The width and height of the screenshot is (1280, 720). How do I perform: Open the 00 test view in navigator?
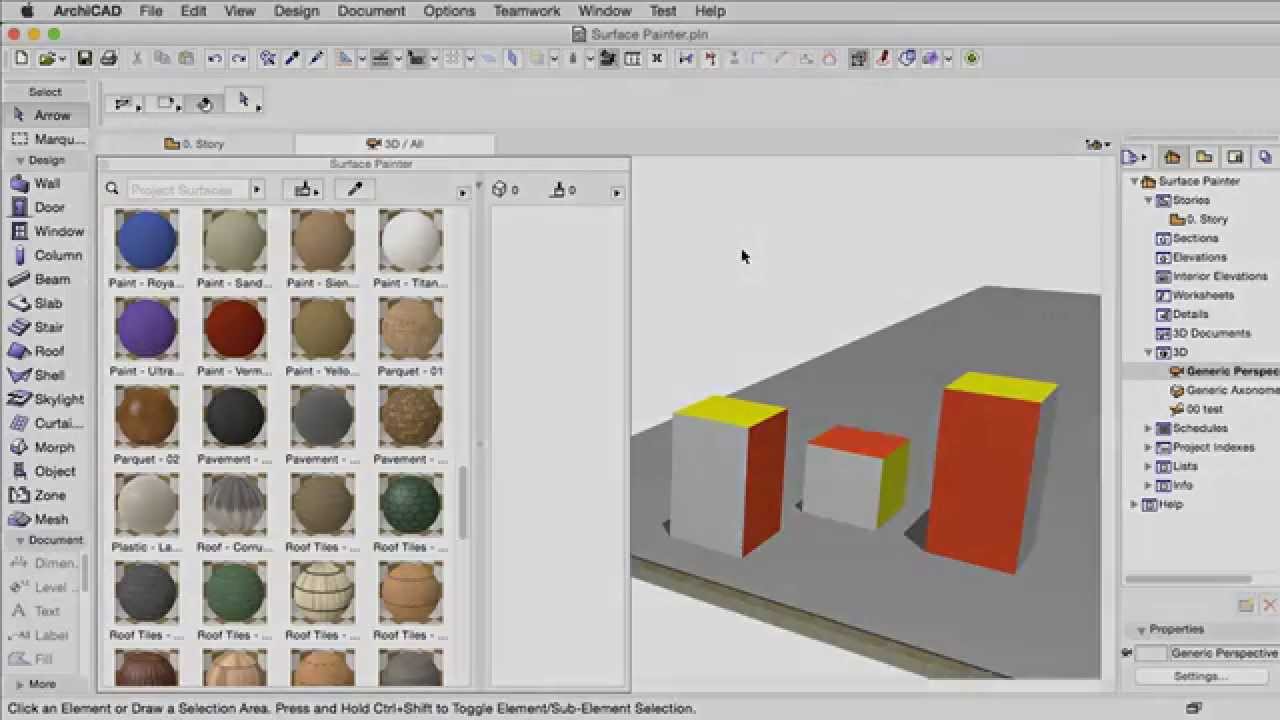tap(1197, 409)
